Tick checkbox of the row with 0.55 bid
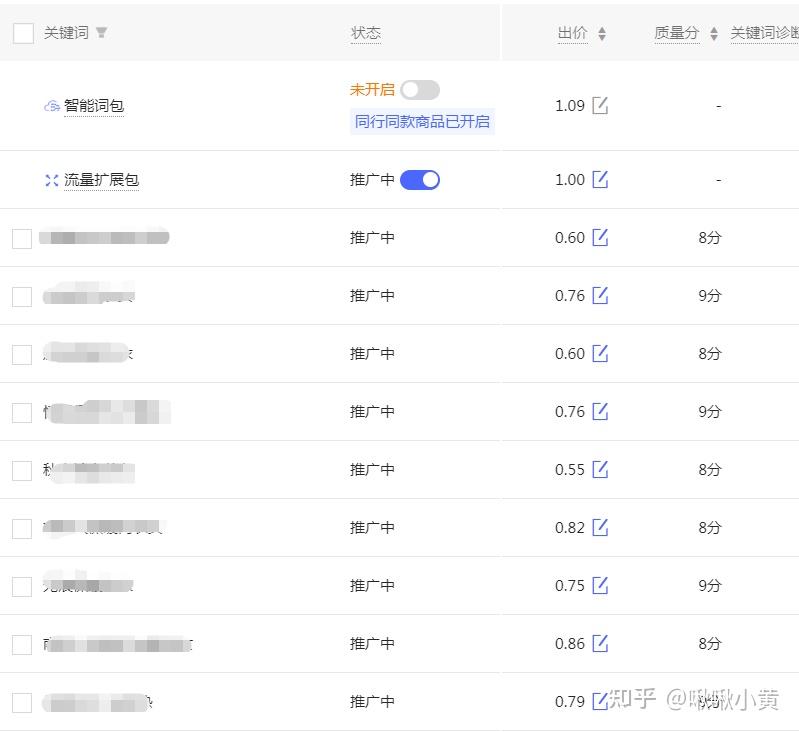799x732 pixels. (x=22, y=470)
